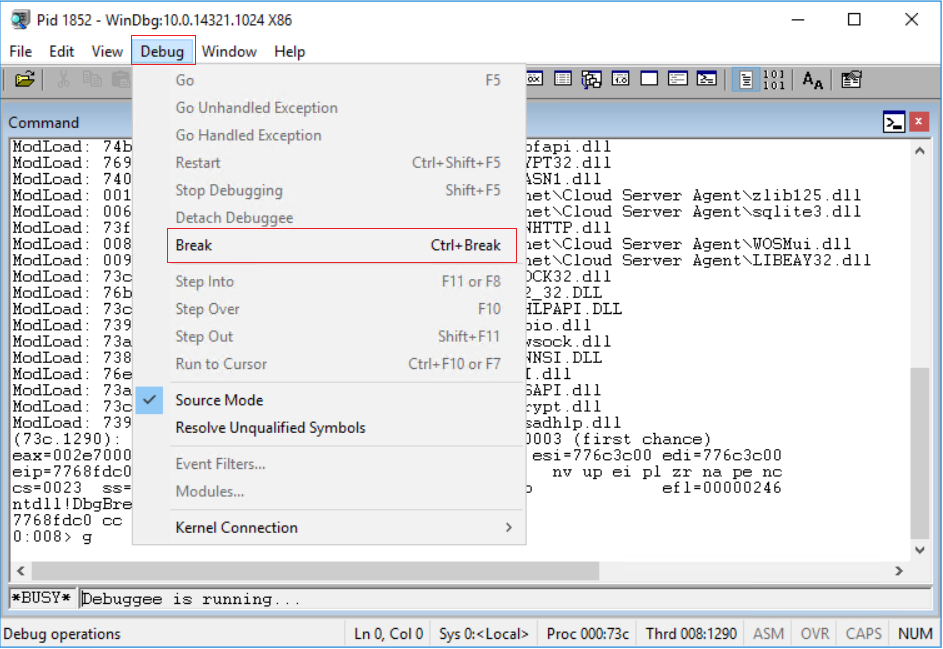The width and height of the screenshot is (943, 649).
Task: Open the Window menu
Action: click(x=229, y=51)
